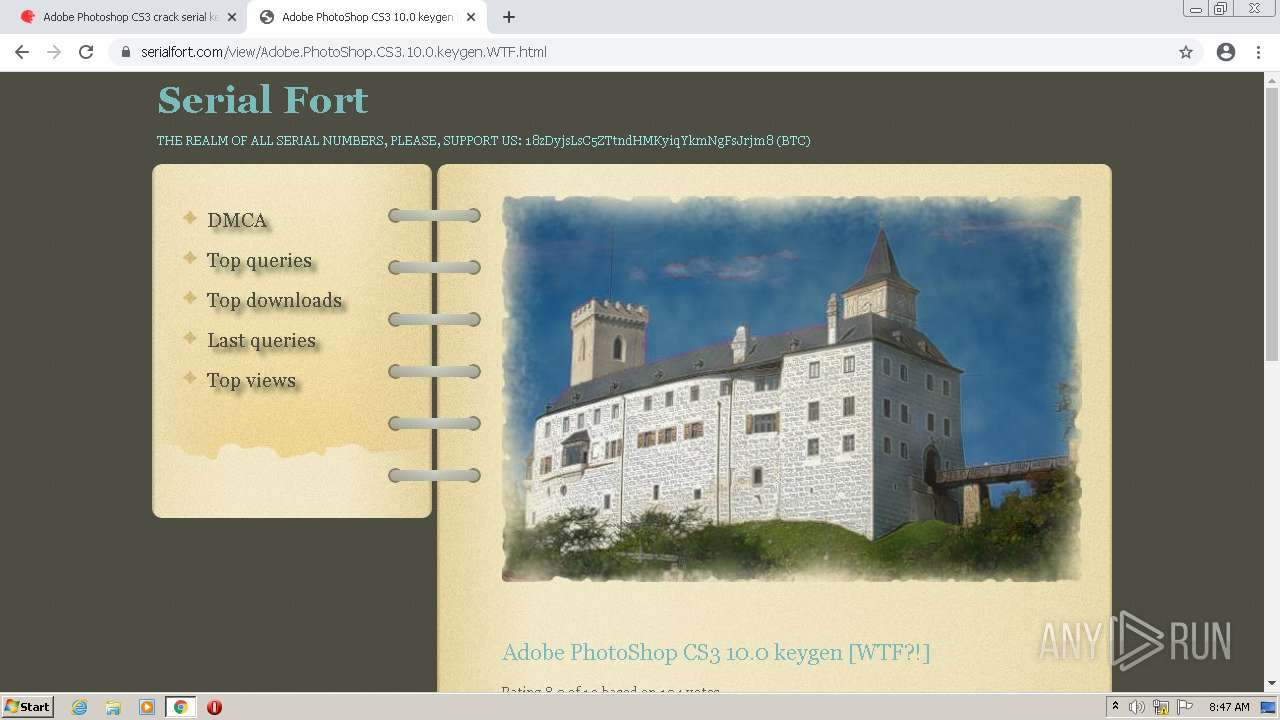Viewport: 1280px width, 720px height.
Task: Click the volume speaker tray icon
Action: click(x=1137, y=707)
